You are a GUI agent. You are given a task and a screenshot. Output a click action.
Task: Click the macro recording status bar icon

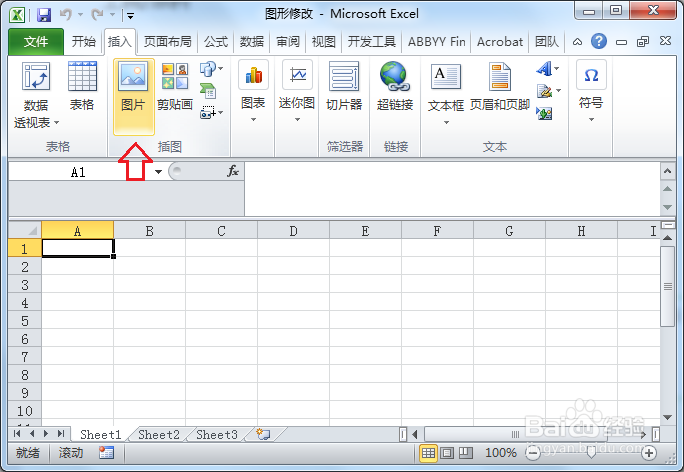(x=106, y=453)
